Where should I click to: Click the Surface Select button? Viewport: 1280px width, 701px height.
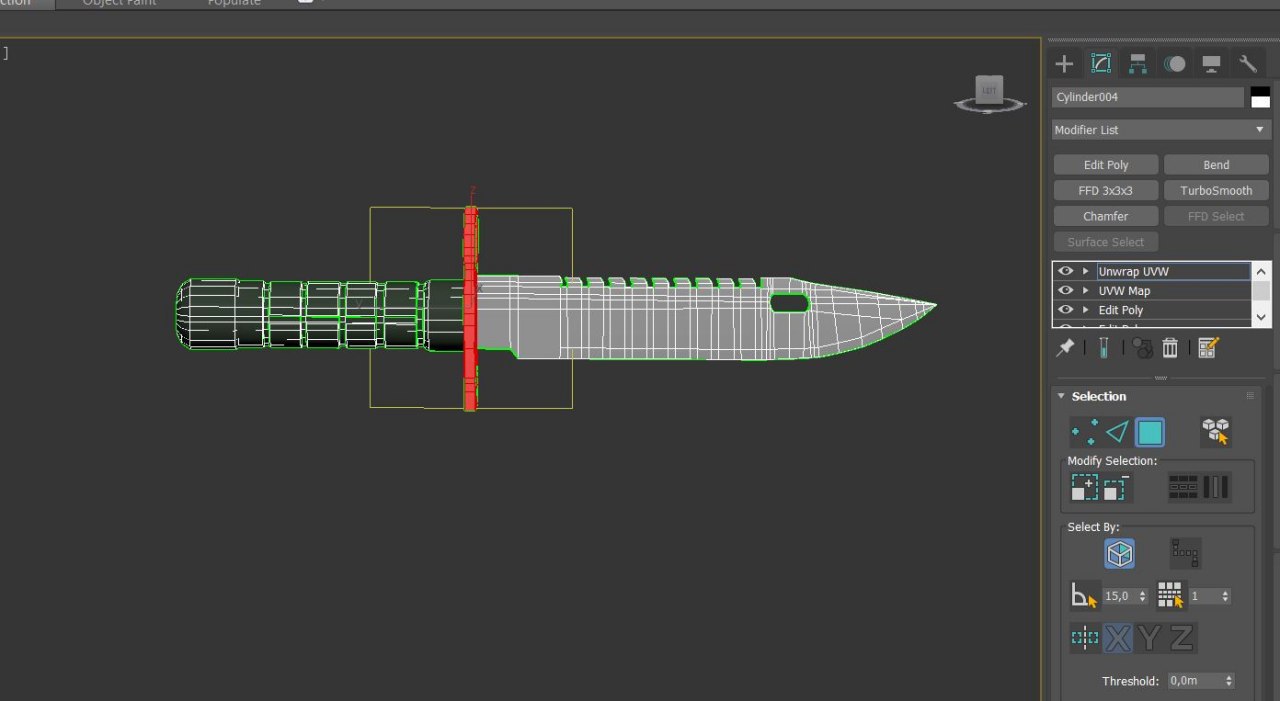pos(1105,242)
